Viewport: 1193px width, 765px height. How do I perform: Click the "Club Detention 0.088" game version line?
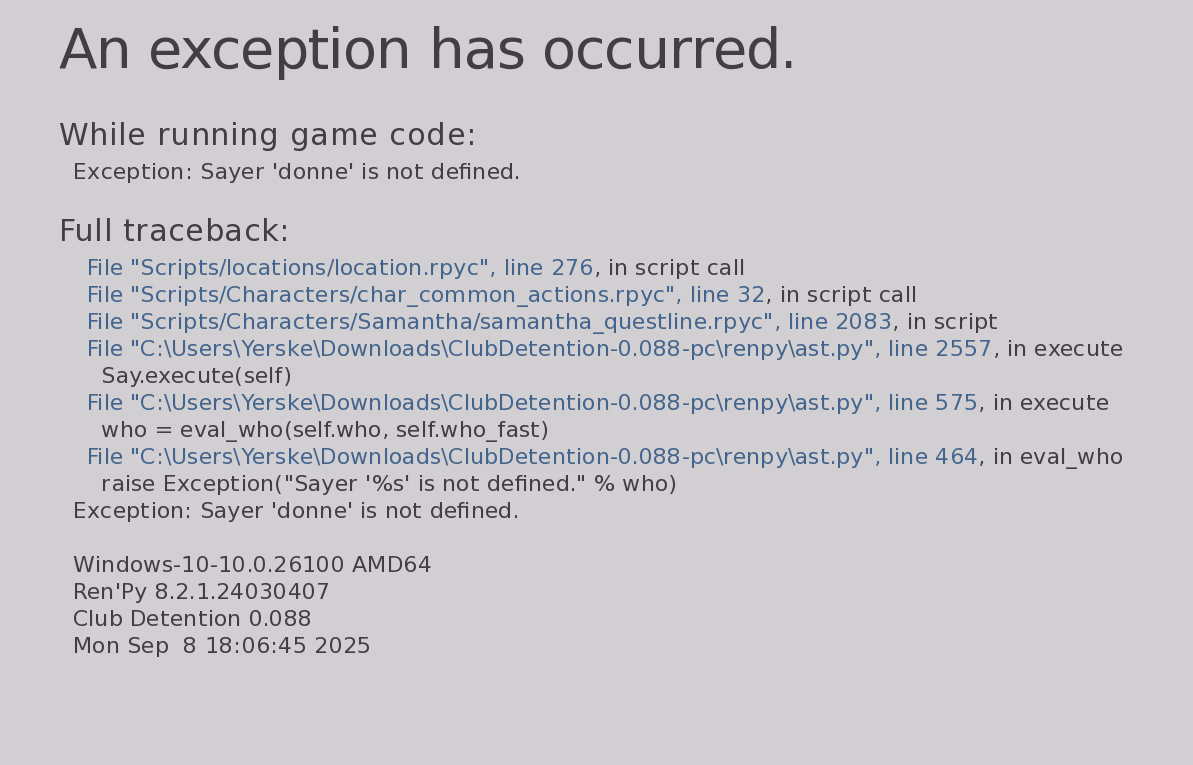point(192,619)
